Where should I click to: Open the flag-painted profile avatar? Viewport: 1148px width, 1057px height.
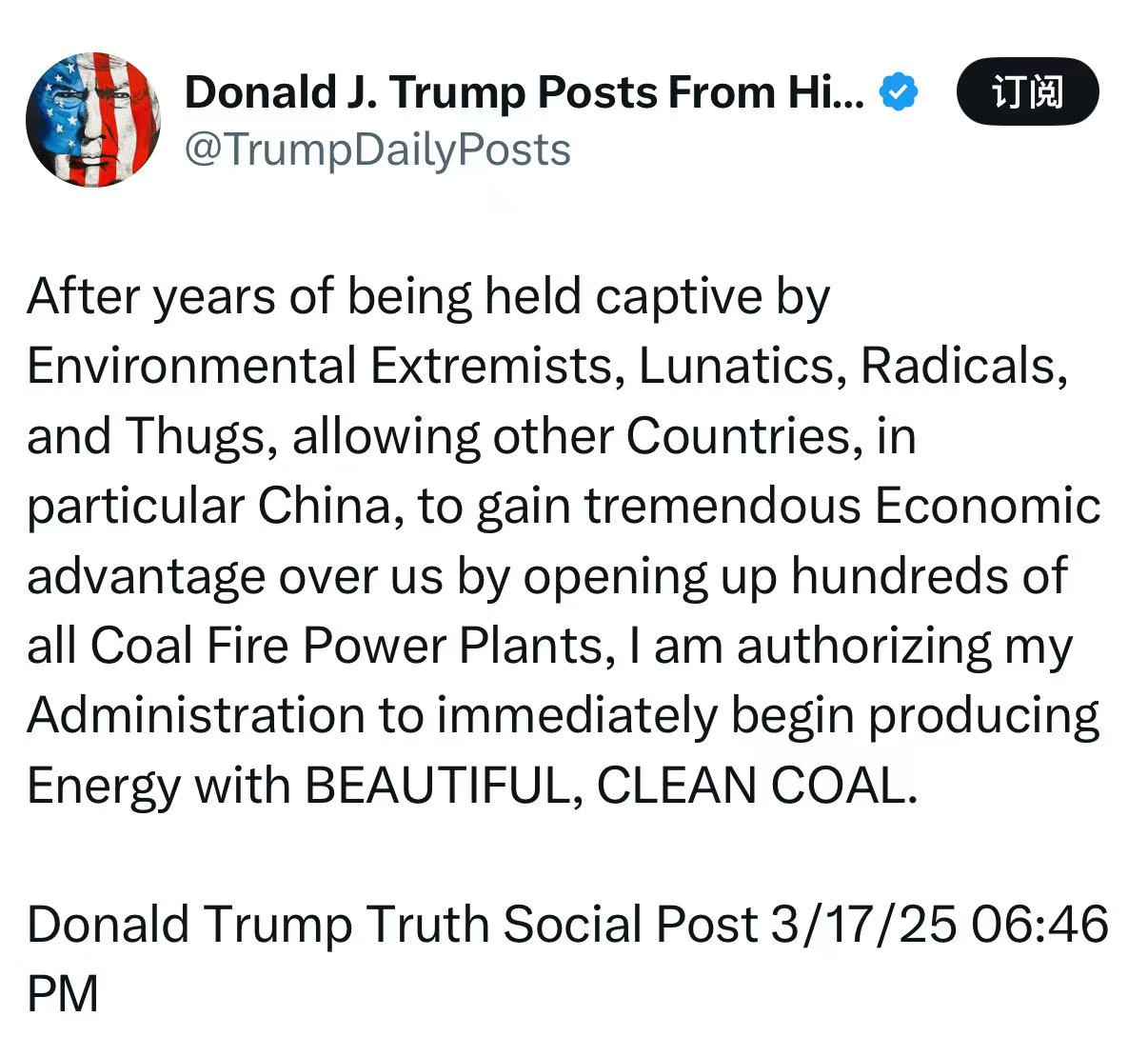(93, 120)
